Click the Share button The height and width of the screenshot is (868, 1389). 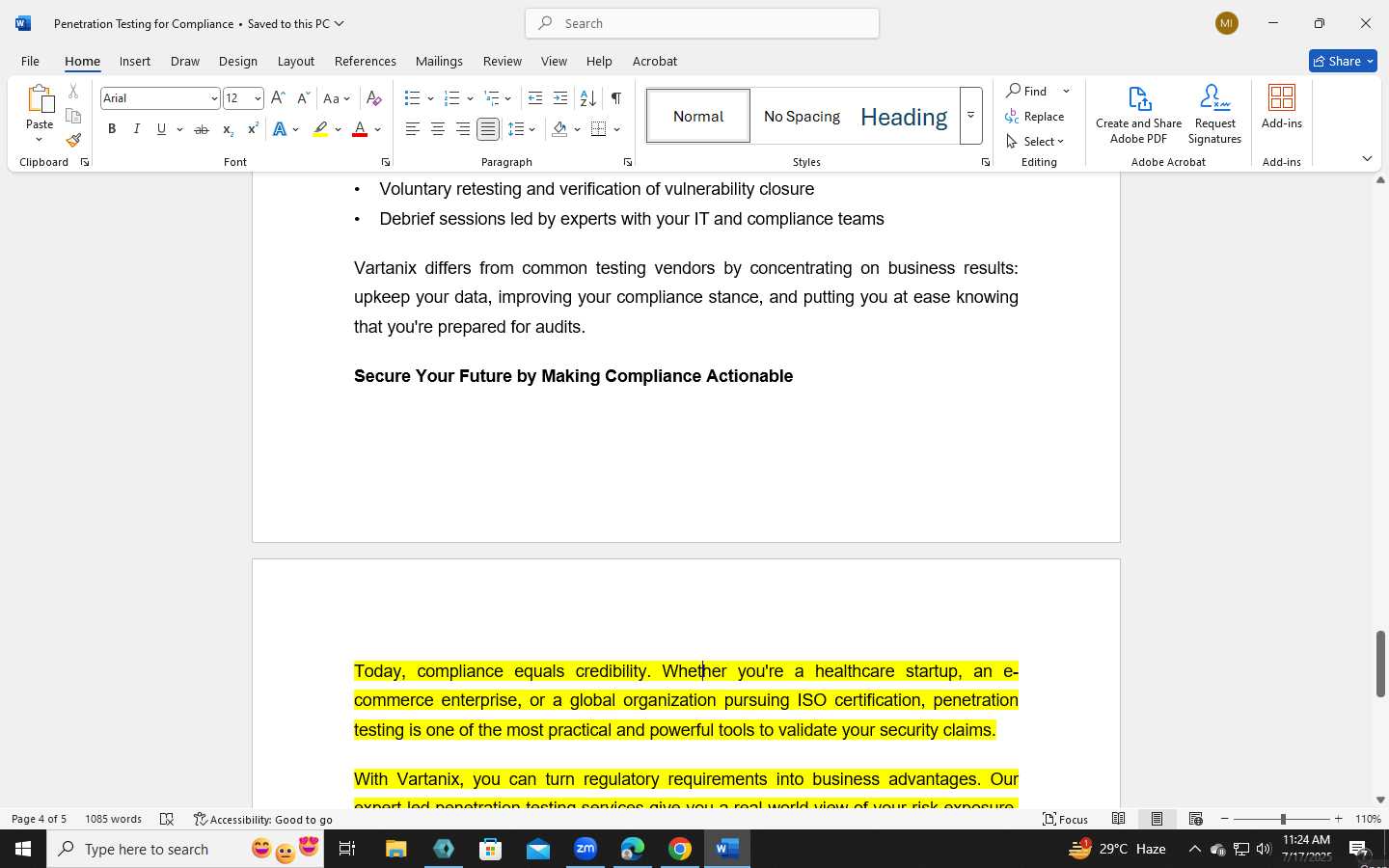coord(1343,61)
